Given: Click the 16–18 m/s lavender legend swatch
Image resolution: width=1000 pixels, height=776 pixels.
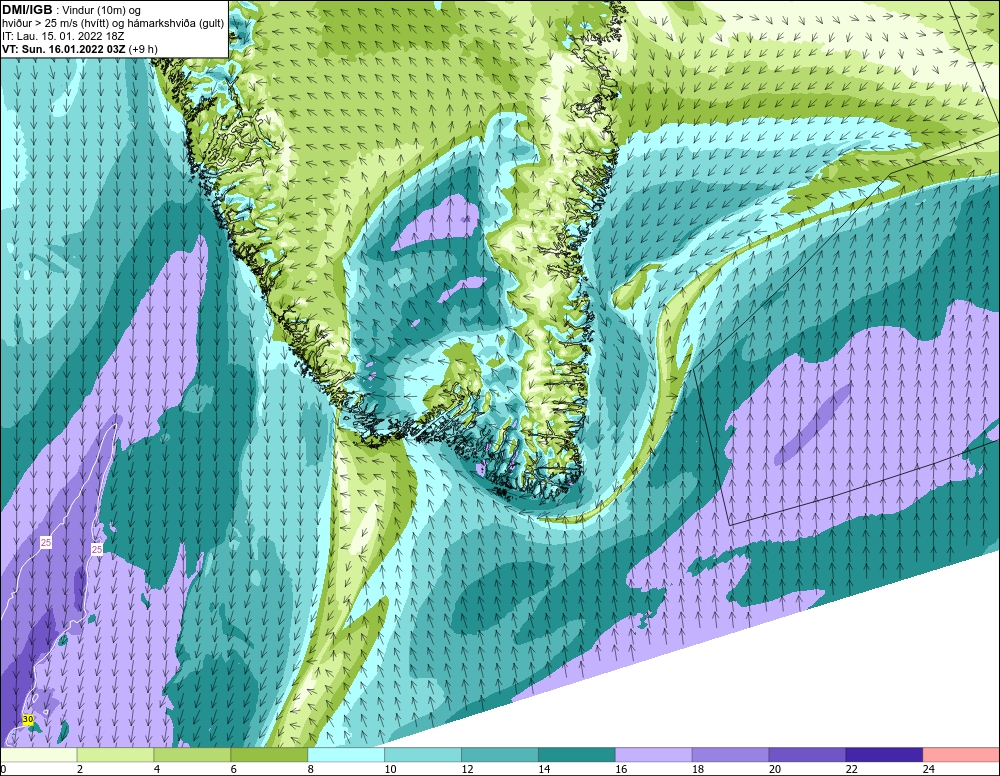Looking at the screenshot, I should click(x=653, y=755).
